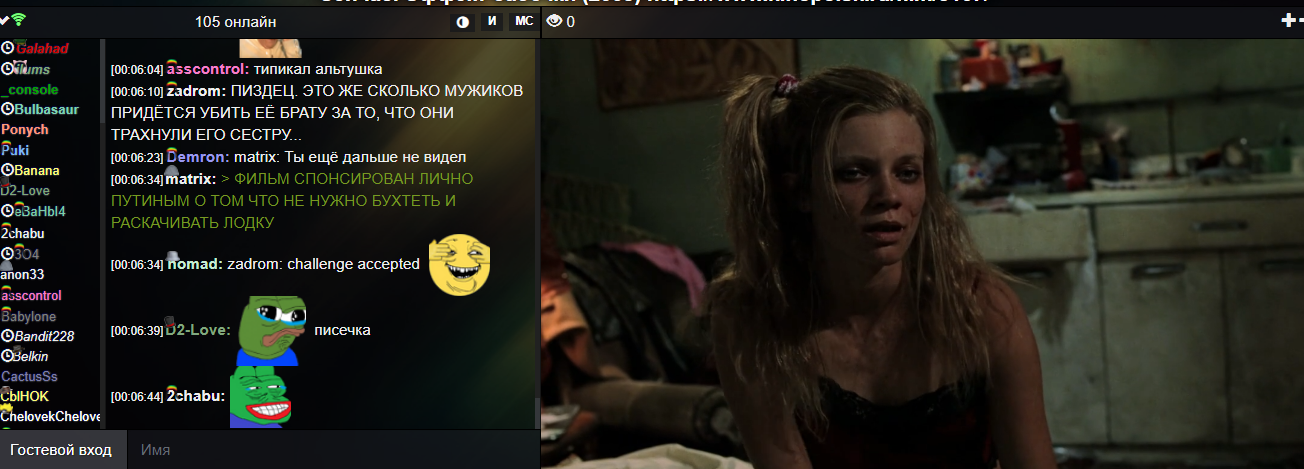
Task: Click the plus icon above the video's right corner
Action: [x=1287, y=20]
